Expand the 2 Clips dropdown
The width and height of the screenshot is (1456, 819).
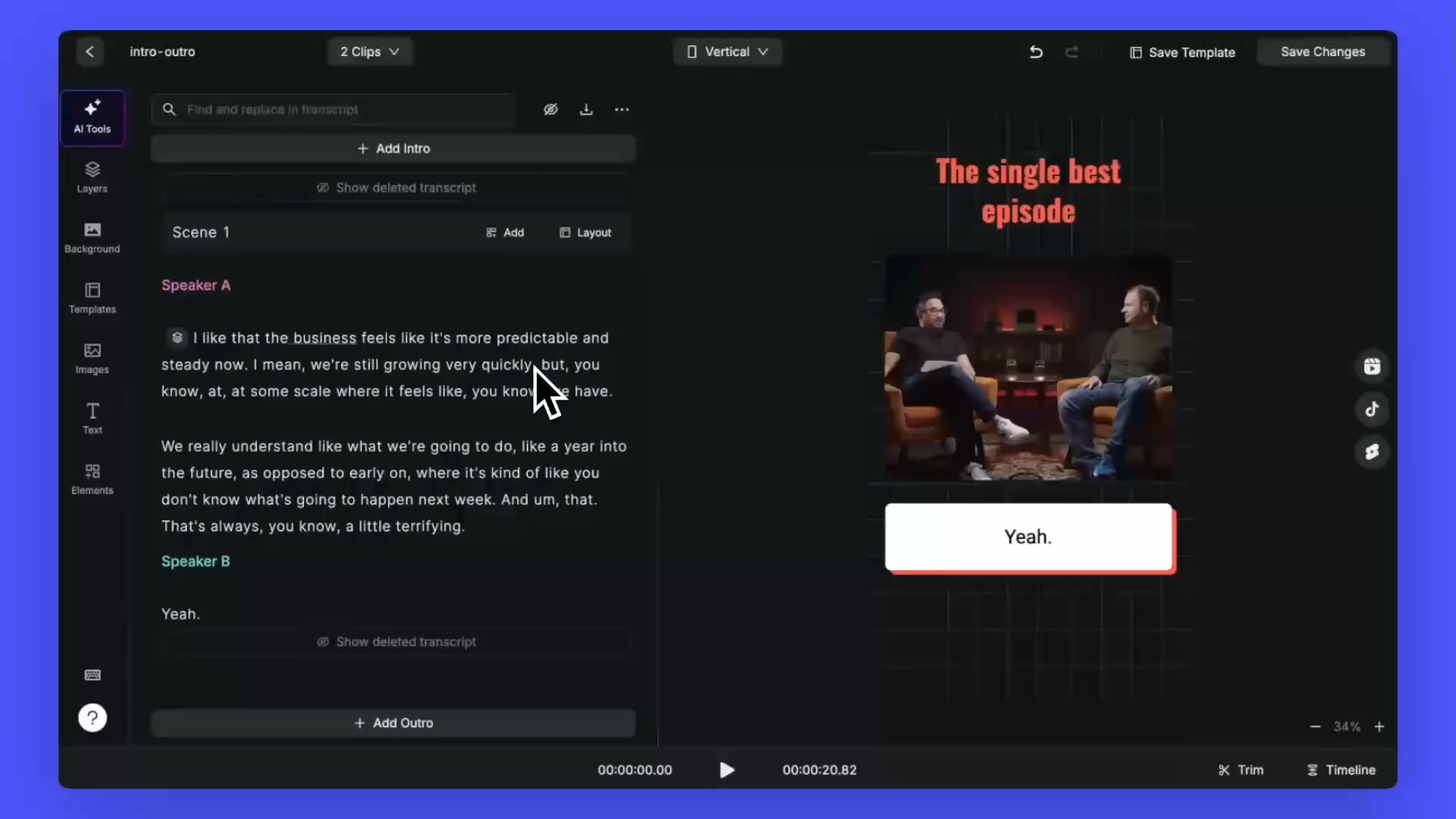(369, 52)
